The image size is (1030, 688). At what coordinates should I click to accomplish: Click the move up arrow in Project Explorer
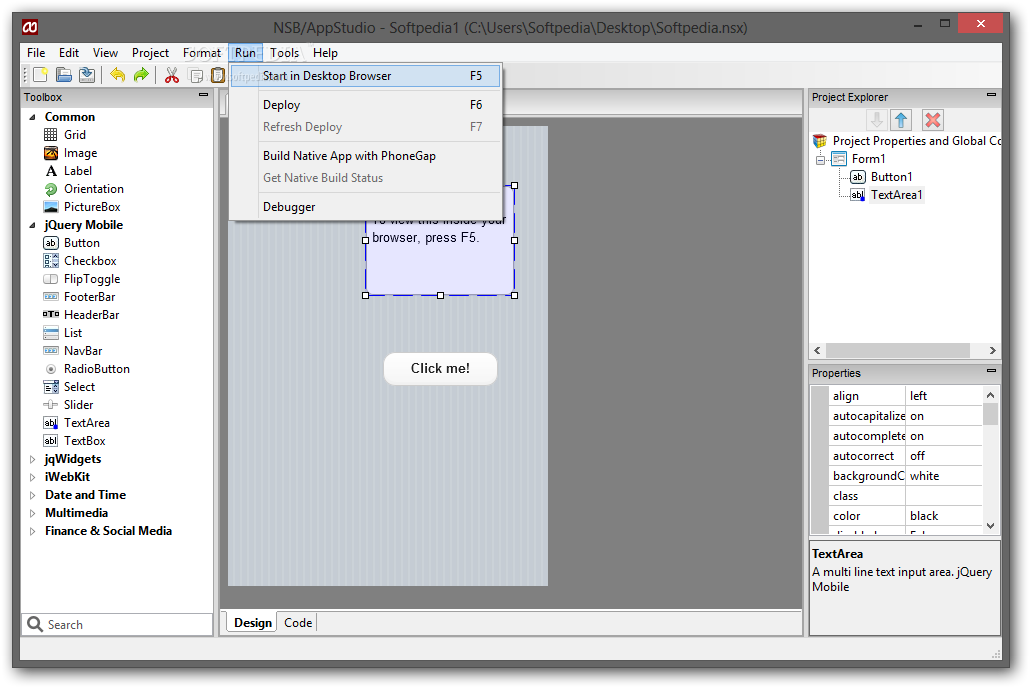(x=901, y=120)
